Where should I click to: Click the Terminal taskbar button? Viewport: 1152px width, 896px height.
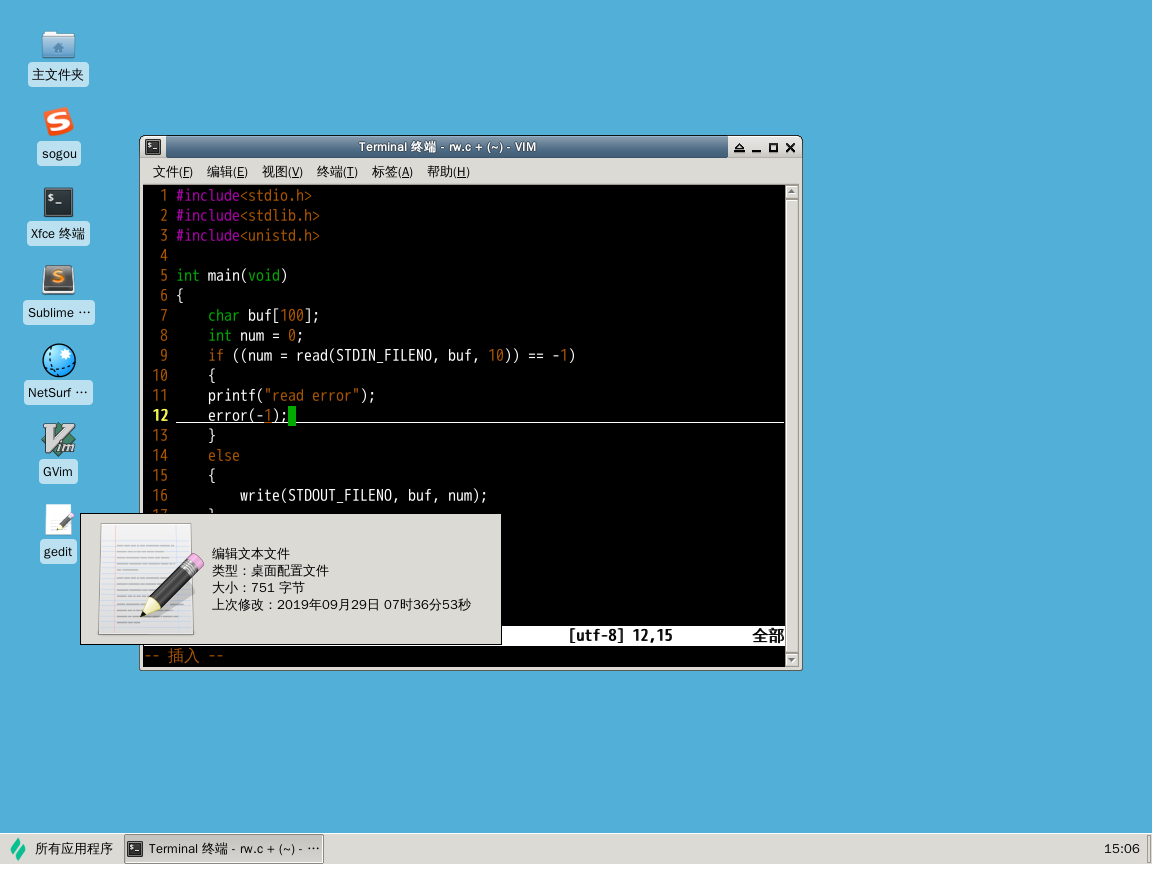pyautogui.click(x=224, y=848)
